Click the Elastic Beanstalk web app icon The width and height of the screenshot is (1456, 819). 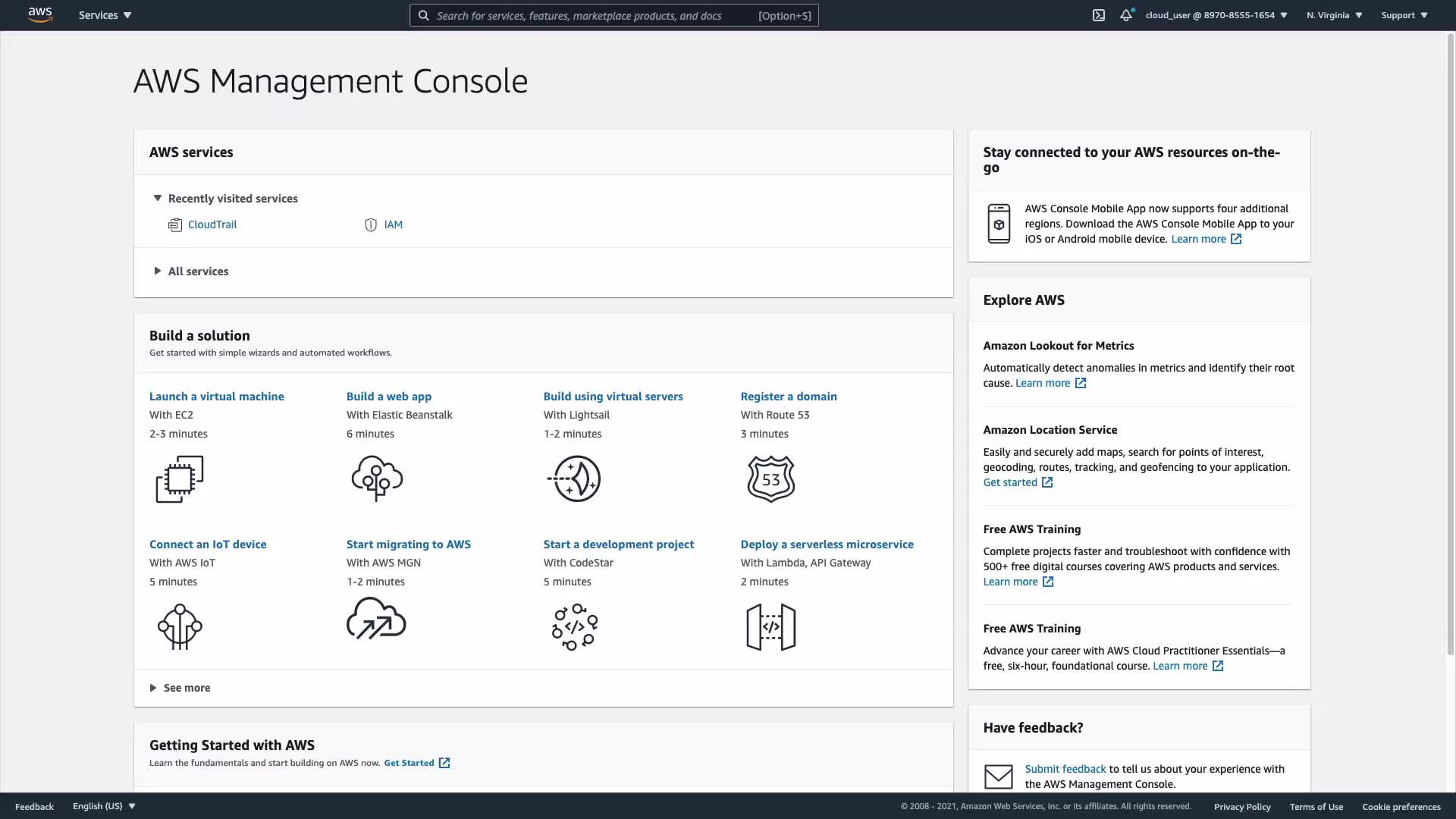click(377, 479)
